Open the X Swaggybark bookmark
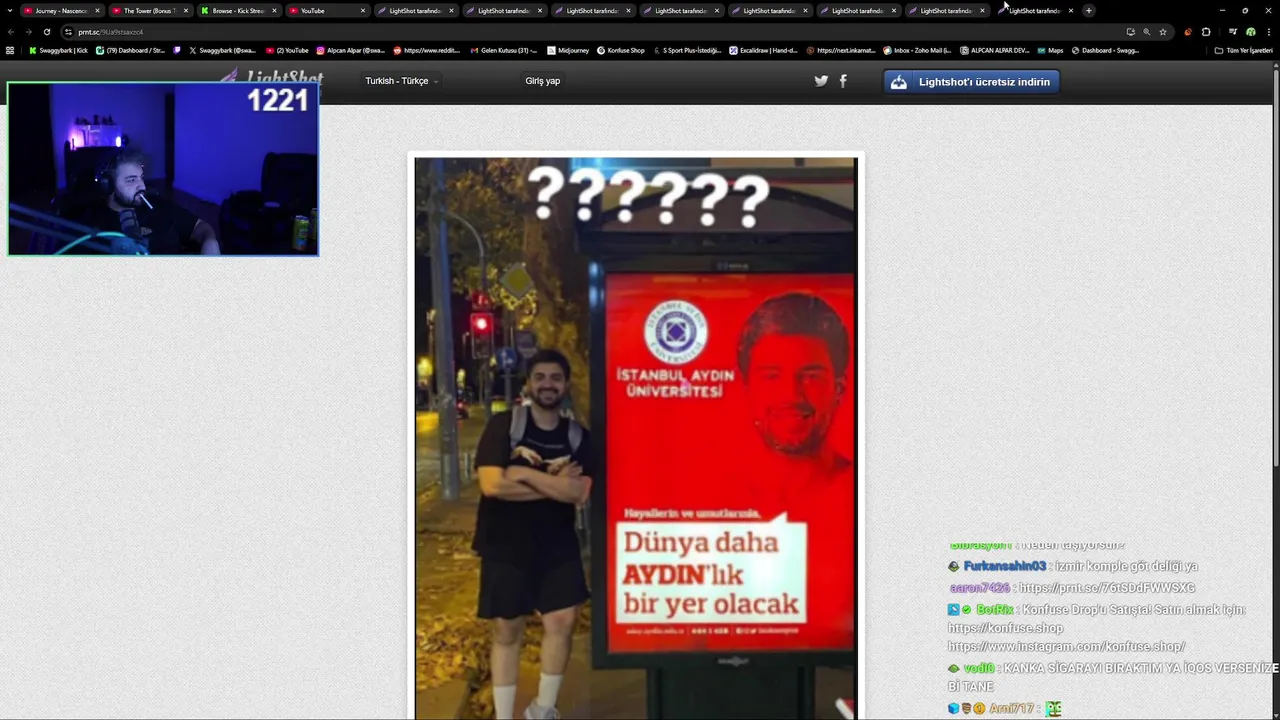Viewport: 1280px width, 720px height. 222,50
